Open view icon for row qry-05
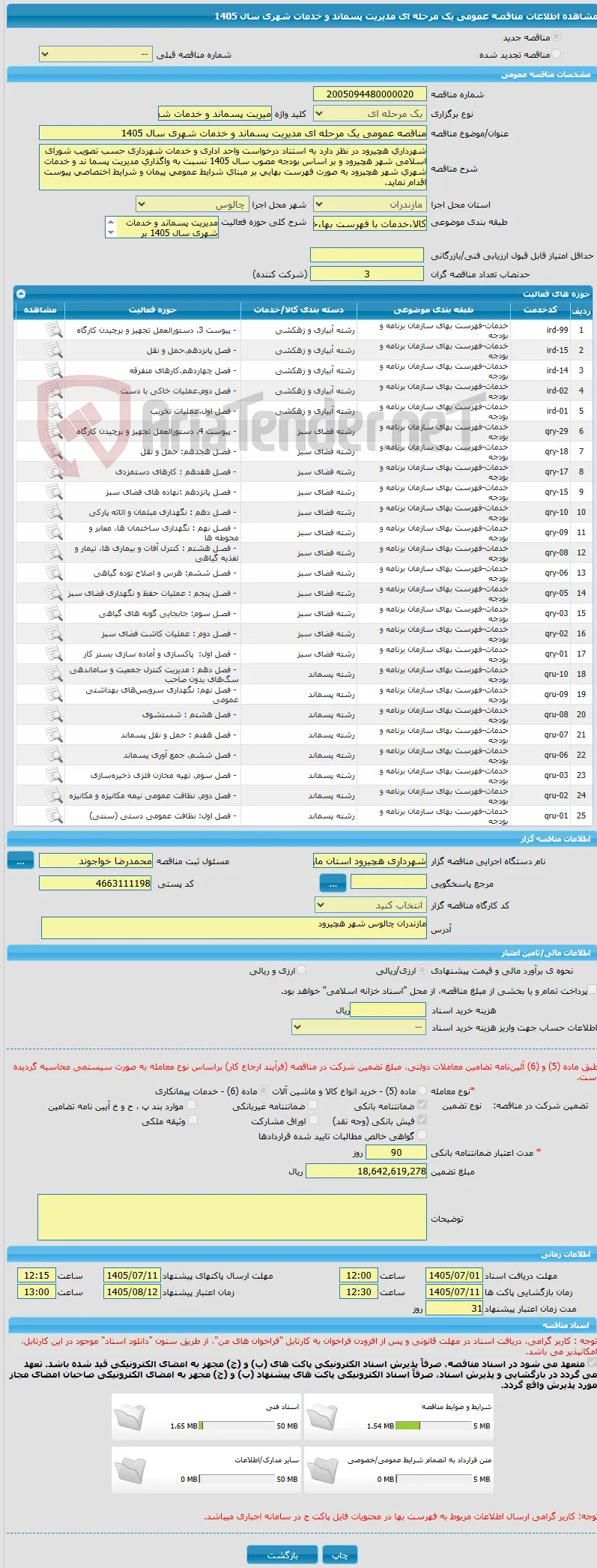The width and height of the screenshot is (597, 1568). click(54, 593)
